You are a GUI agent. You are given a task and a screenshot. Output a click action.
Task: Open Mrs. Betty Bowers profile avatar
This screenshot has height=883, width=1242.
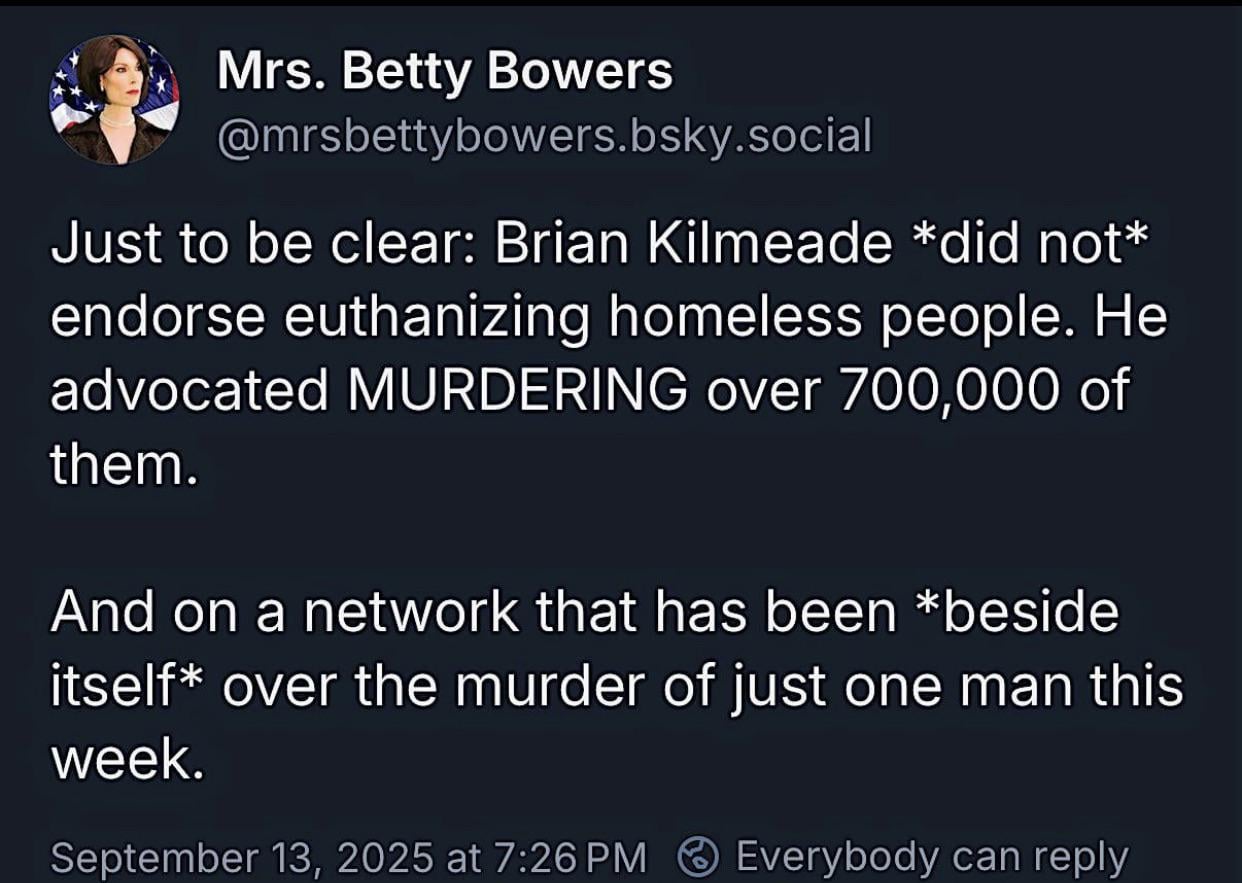[x=114, y=100]
